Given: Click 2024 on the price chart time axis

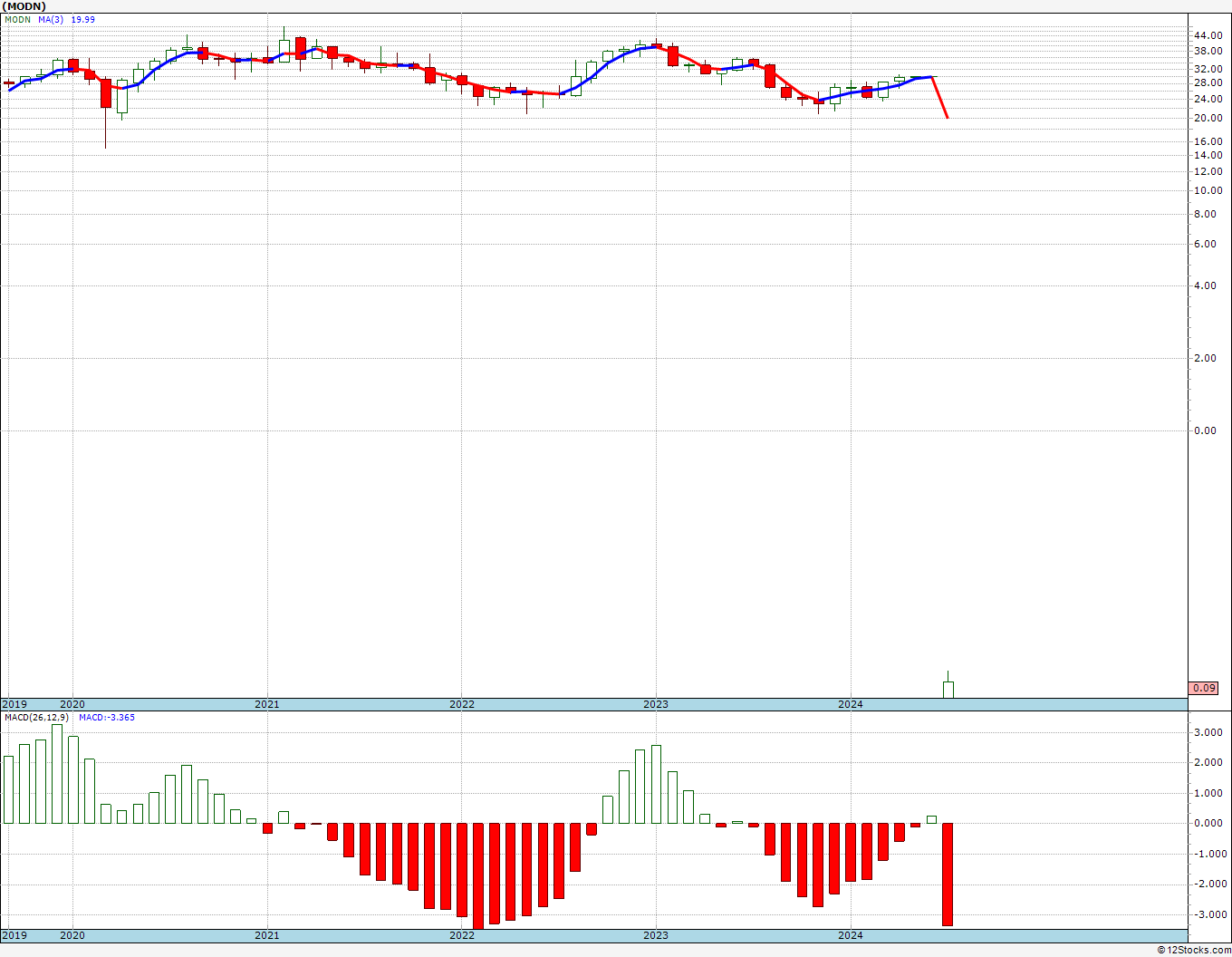Looking at the screenshot, I should click(x=851, y=704).
